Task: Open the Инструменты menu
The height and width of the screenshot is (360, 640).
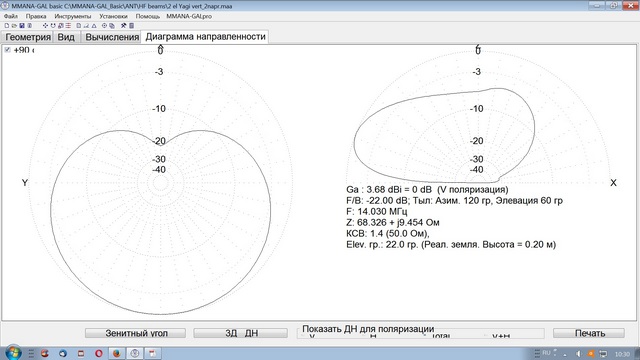Action: [x=73, y=16]
